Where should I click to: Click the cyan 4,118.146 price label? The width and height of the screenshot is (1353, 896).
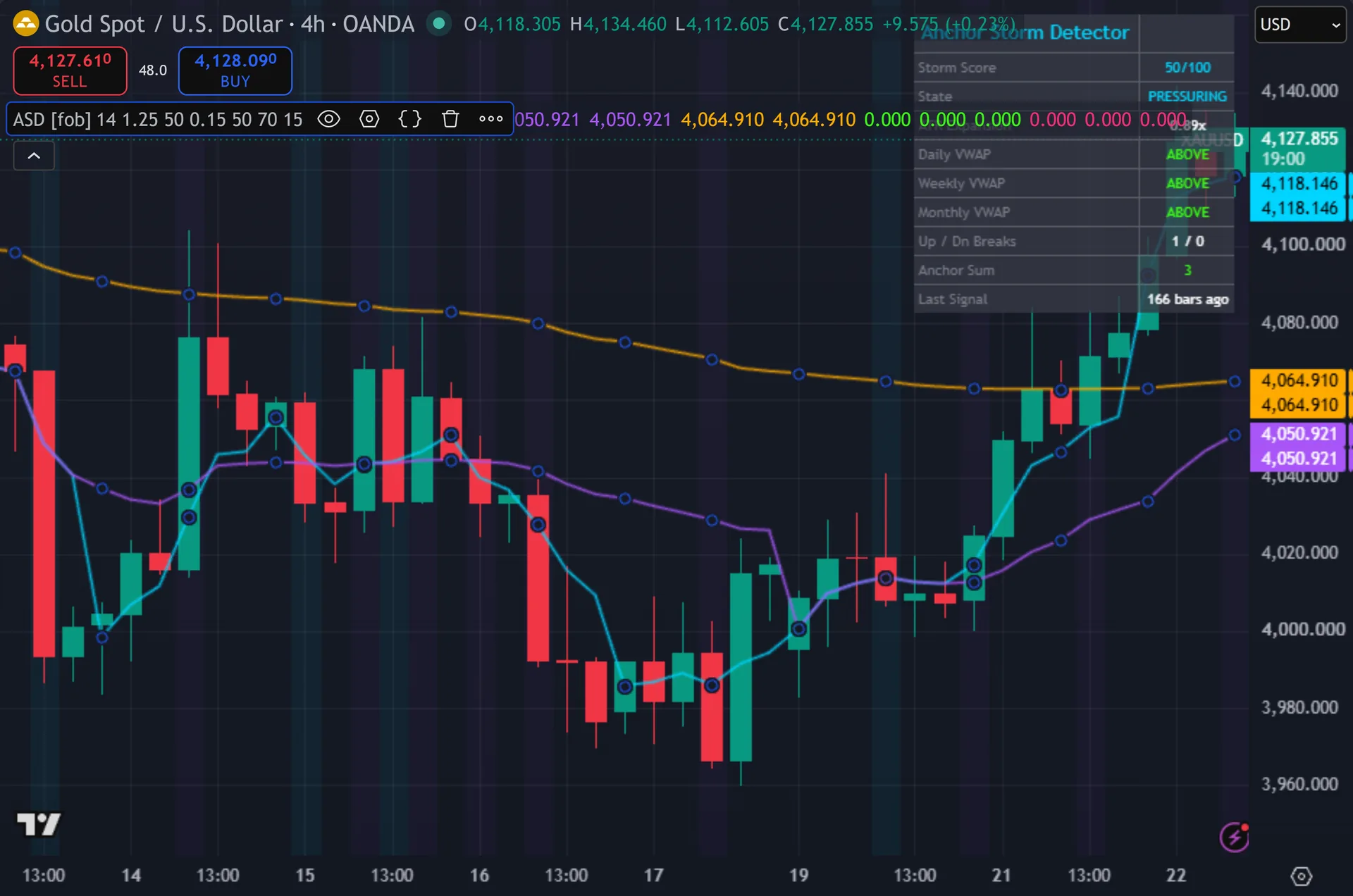[x=1299, y=196]
